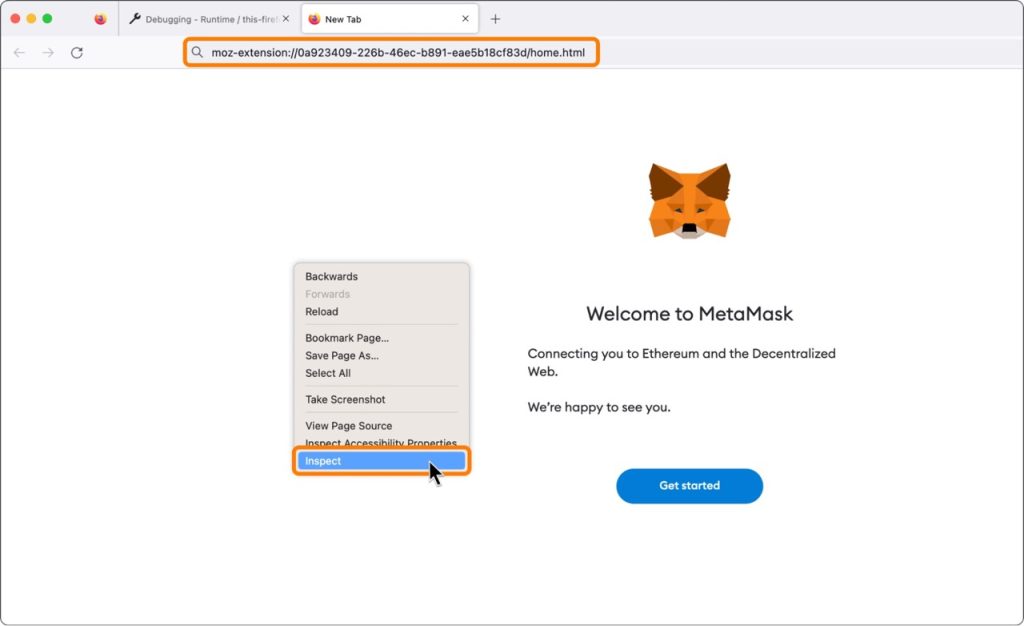Viewport: 1024px width, 626px height.
Task: Click the Get started button
Action: pyautogui.click(x=689, y=485)
